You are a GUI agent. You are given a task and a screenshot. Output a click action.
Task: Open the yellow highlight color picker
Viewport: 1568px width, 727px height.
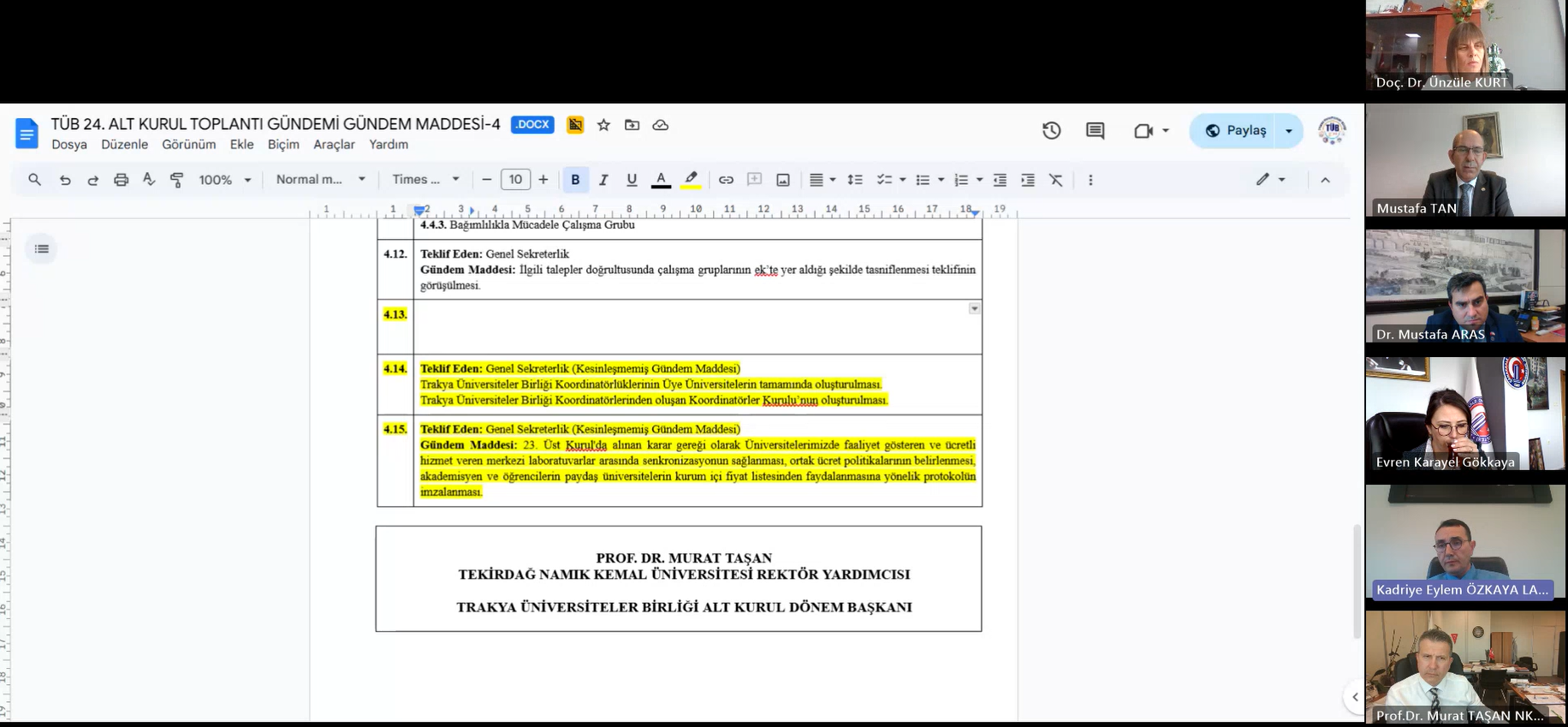691,180
